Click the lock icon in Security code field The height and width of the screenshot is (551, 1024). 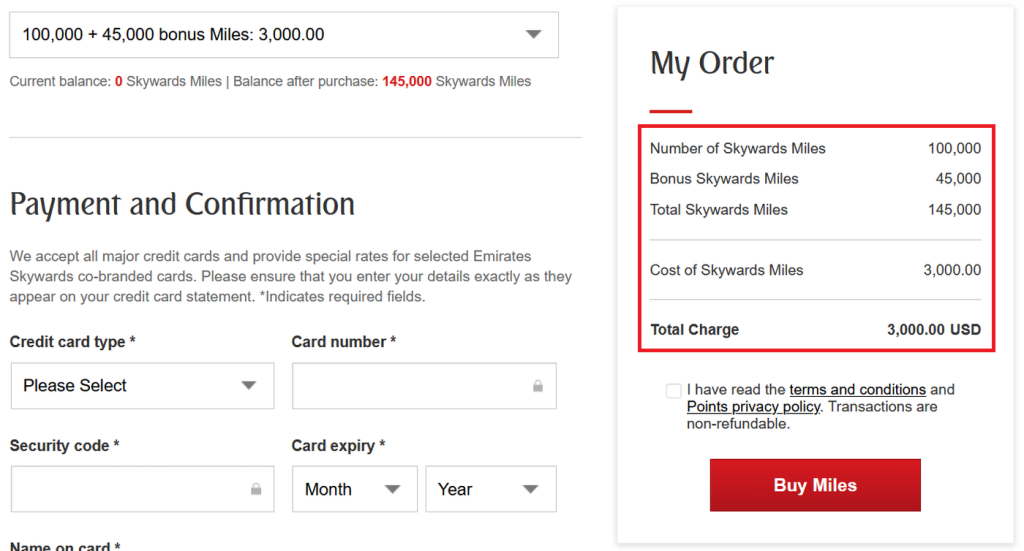(x=256, y=490)
